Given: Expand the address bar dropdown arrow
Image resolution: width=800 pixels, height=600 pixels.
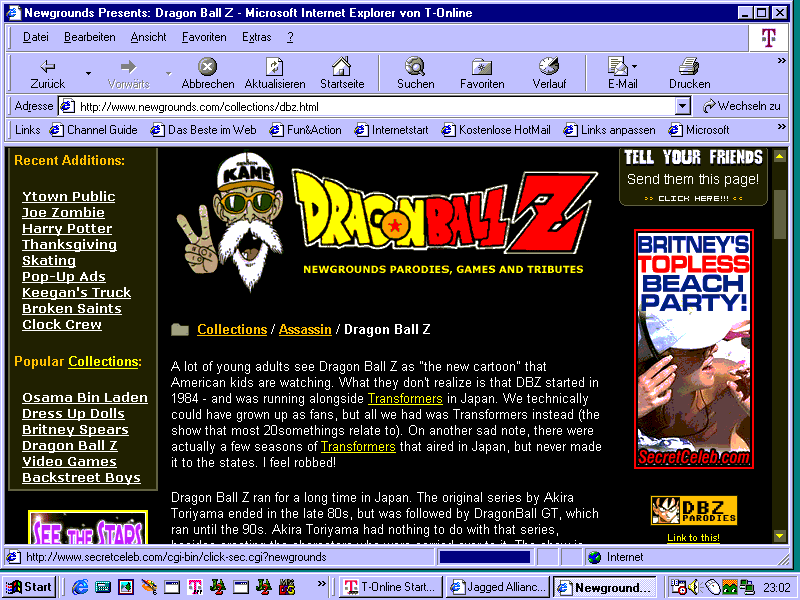Looking at the screenshot, I should pyautogui.click(x=683, y=106).
